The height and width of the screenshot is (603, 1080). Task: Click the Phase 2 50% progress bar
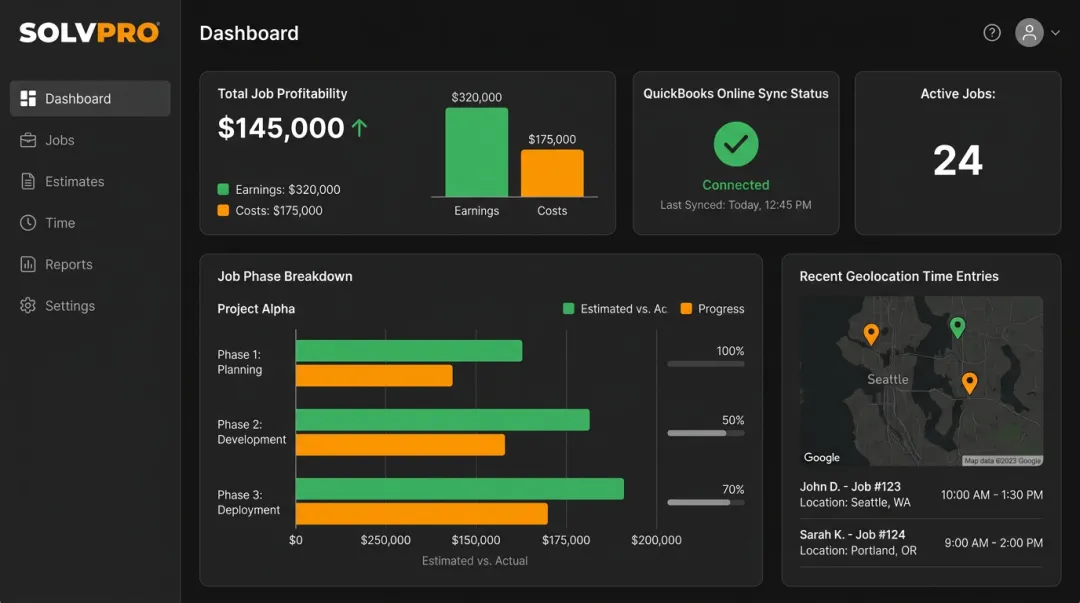click(706, 433)
